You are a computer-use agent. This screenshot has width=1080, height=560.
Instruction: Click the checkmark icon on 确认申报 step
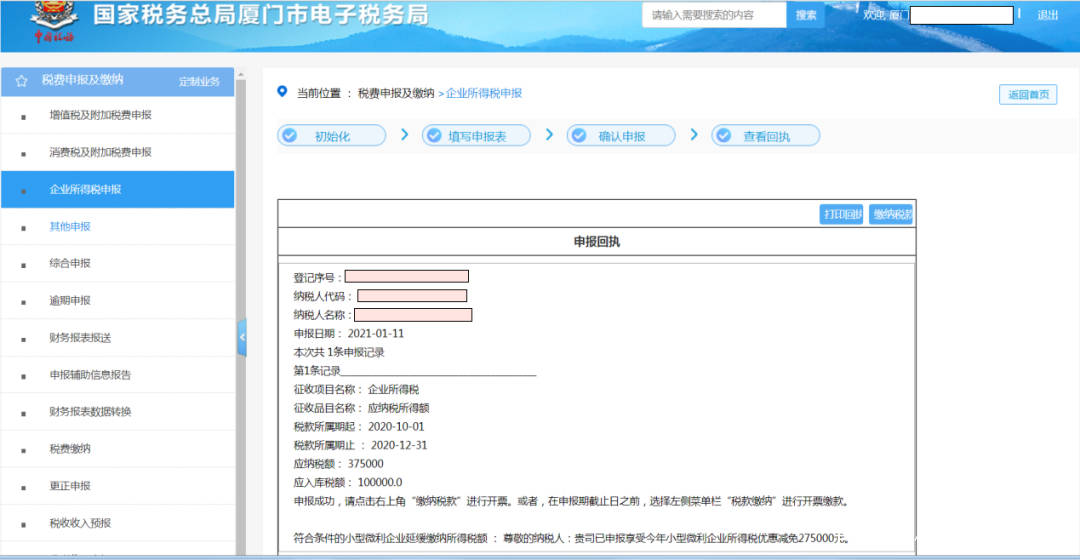click(579, 136)
